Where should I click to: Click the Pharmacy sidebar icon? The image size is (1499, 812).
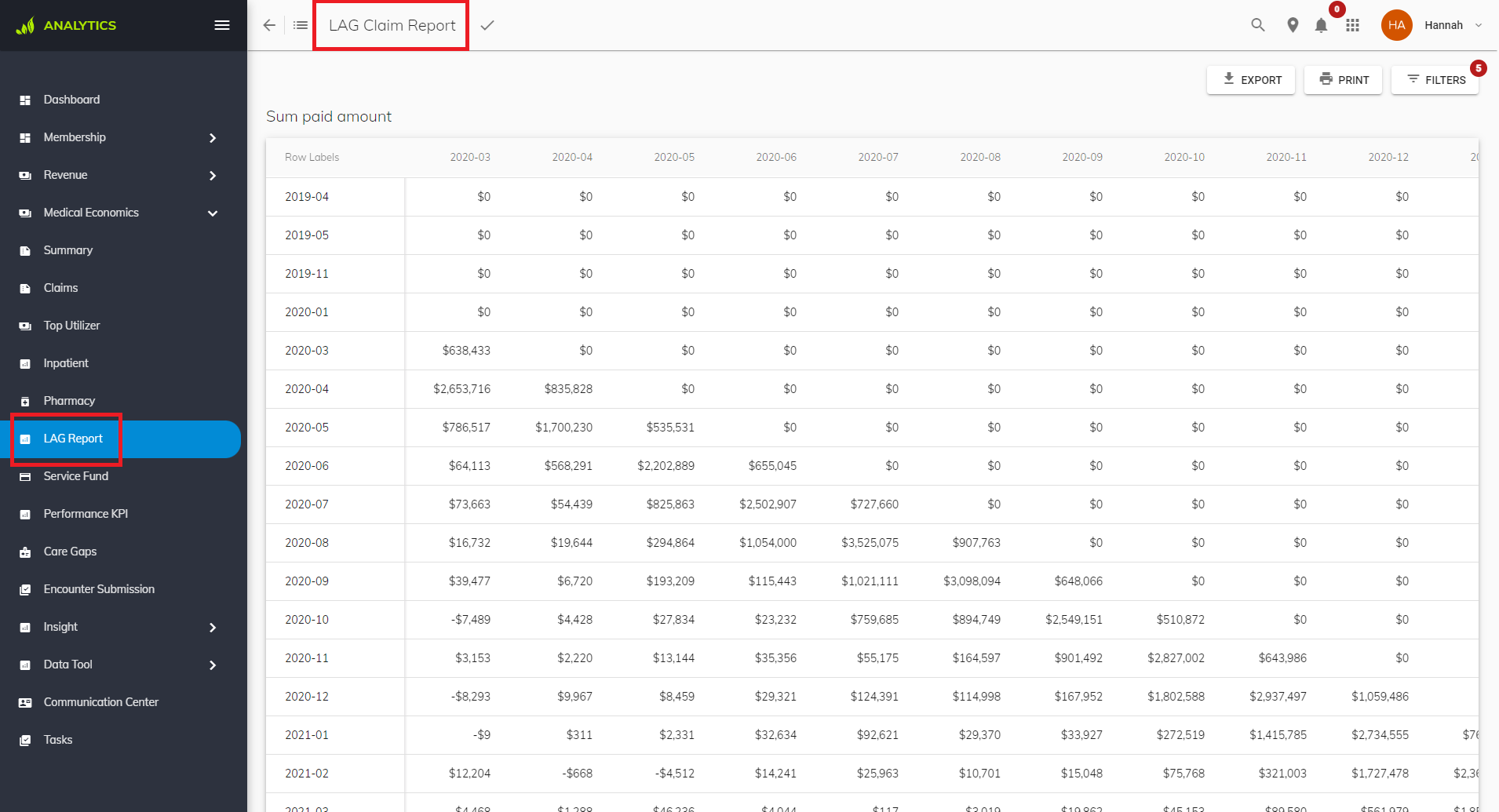[x=25, y=401]
